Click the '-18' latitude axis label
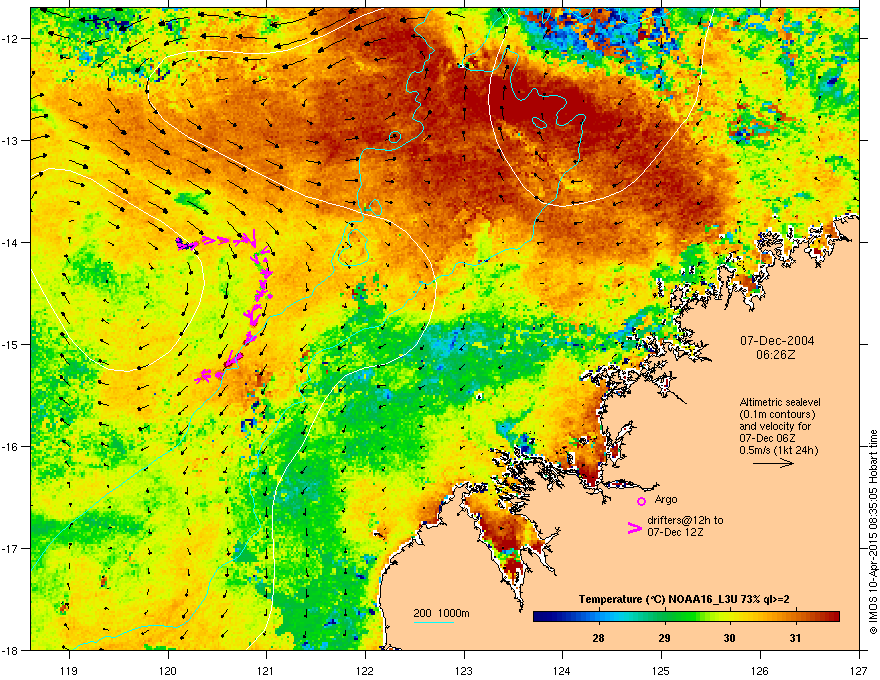 point(11,650)
